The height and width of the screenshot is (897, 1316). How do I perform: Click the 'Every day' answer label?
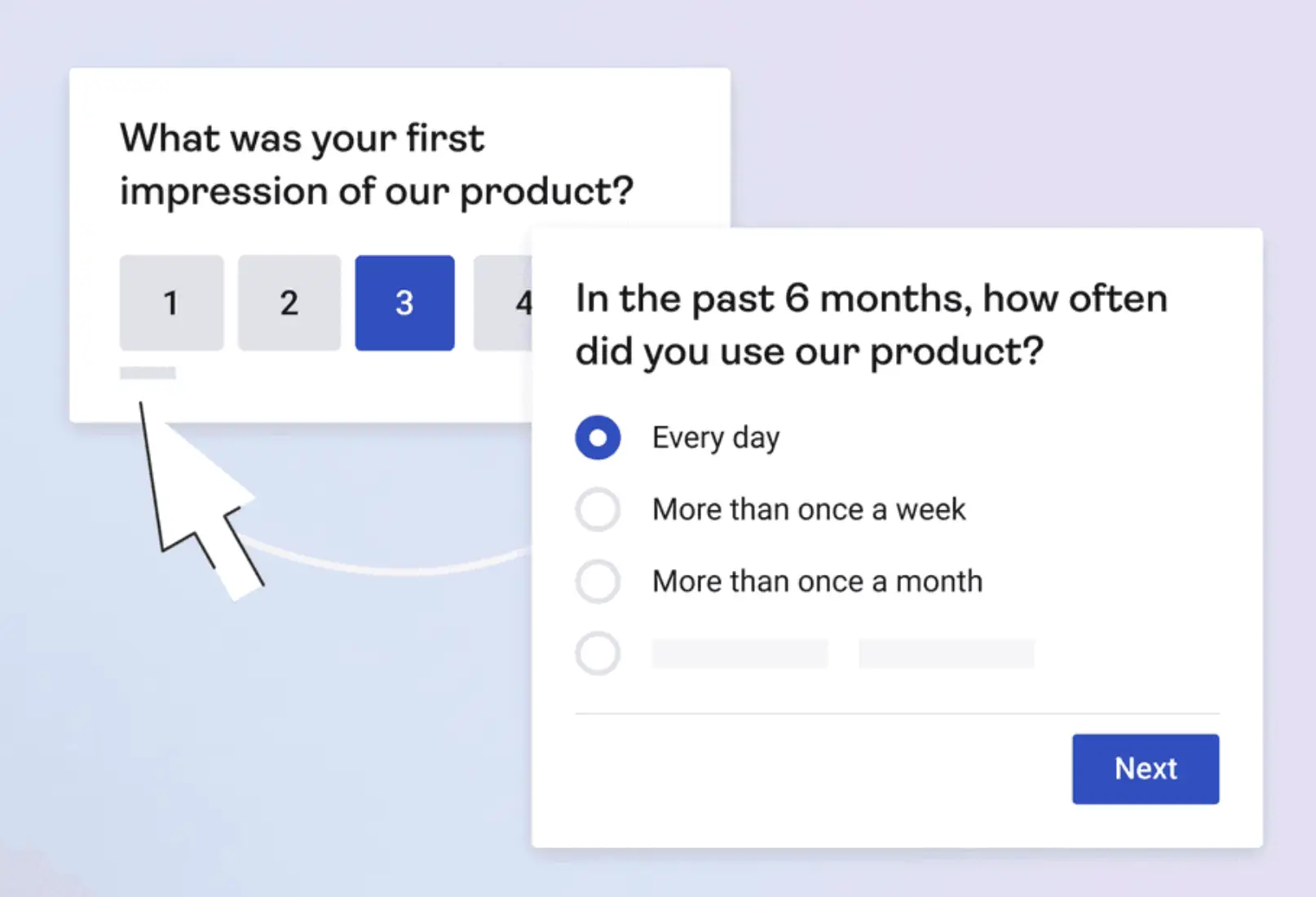point(715,437)
